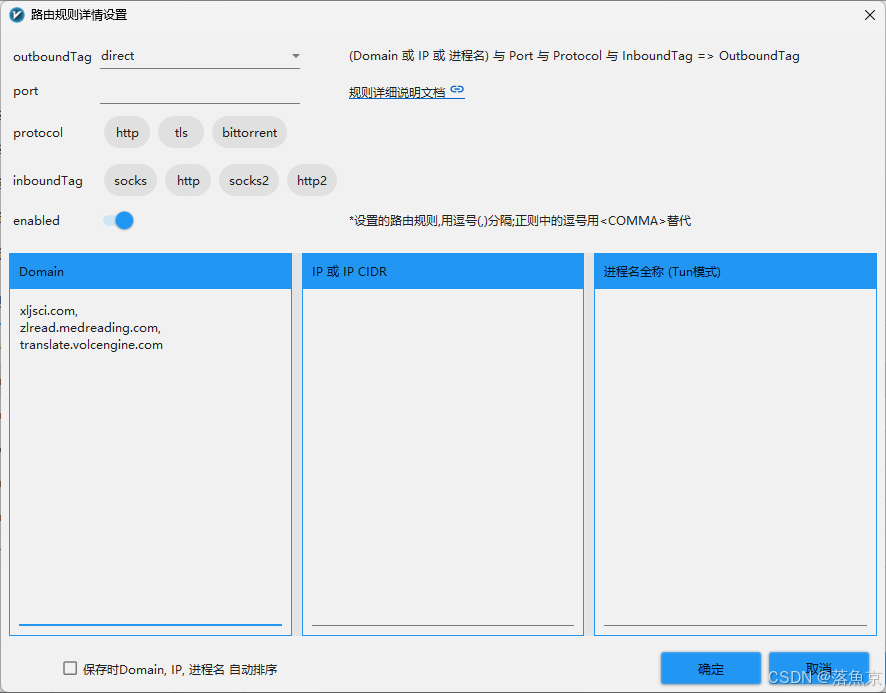
Task: Select the http protocol chip
Action: coord(127,132)
